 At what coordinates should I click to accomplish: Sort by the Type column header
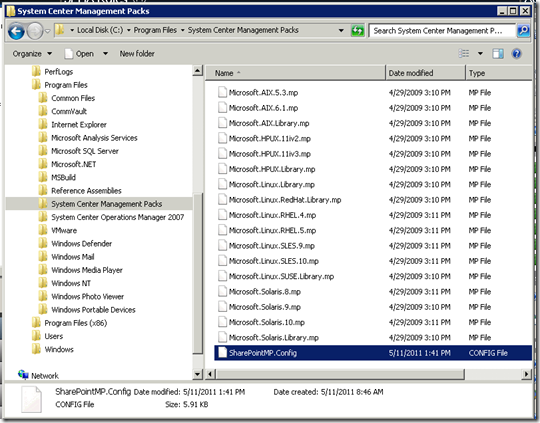[x=498, y=73]
